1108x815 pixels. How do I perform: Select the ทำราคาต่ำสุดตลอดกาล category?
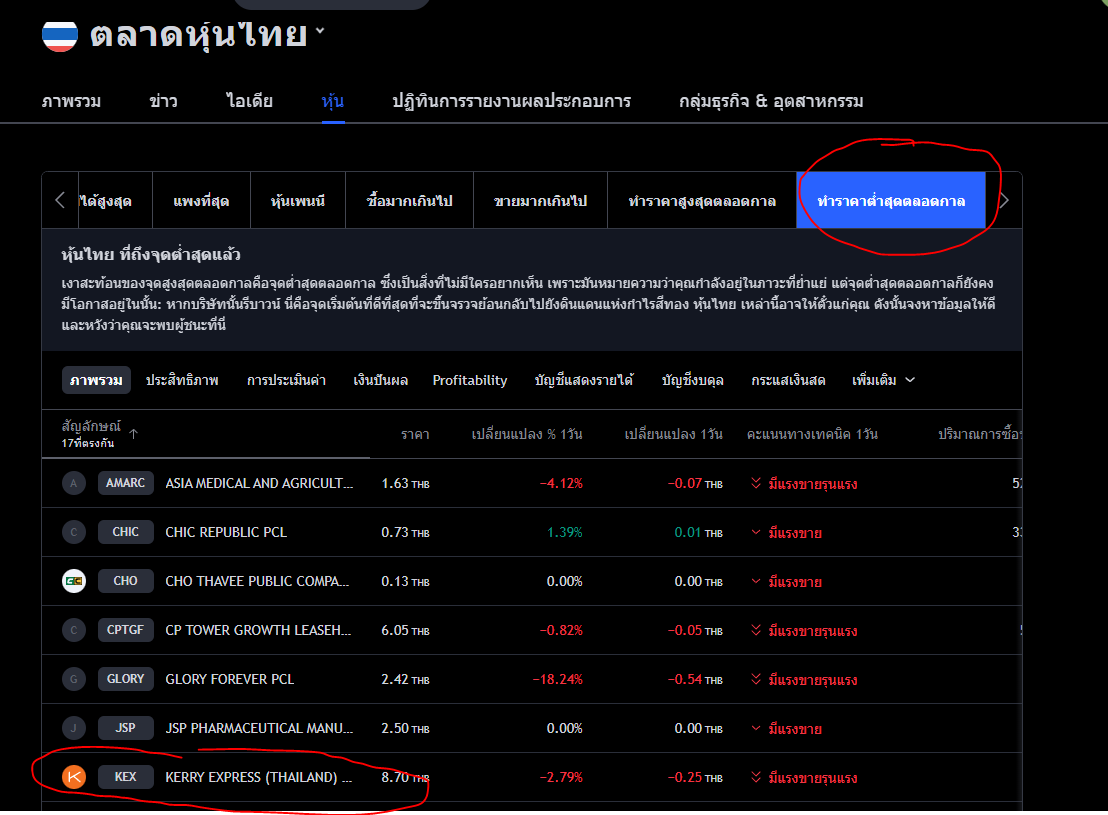(891, 201)
